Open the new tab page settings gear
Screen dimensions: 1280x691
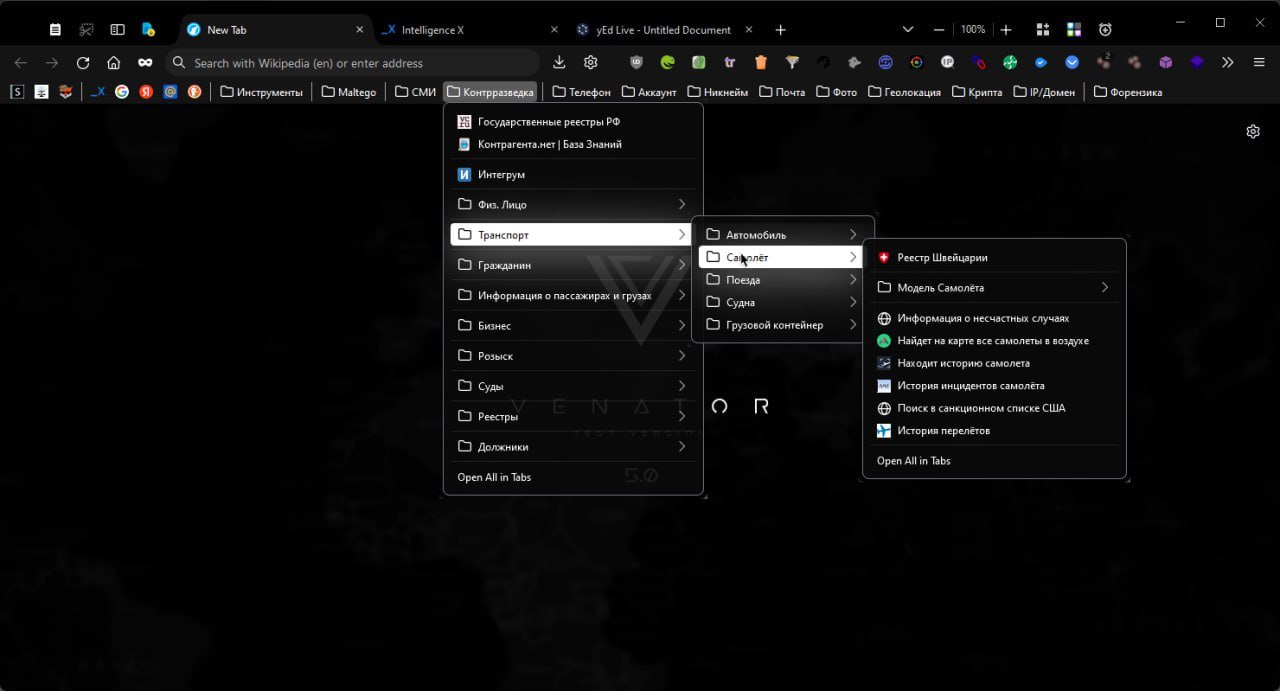coord(1253,131)
